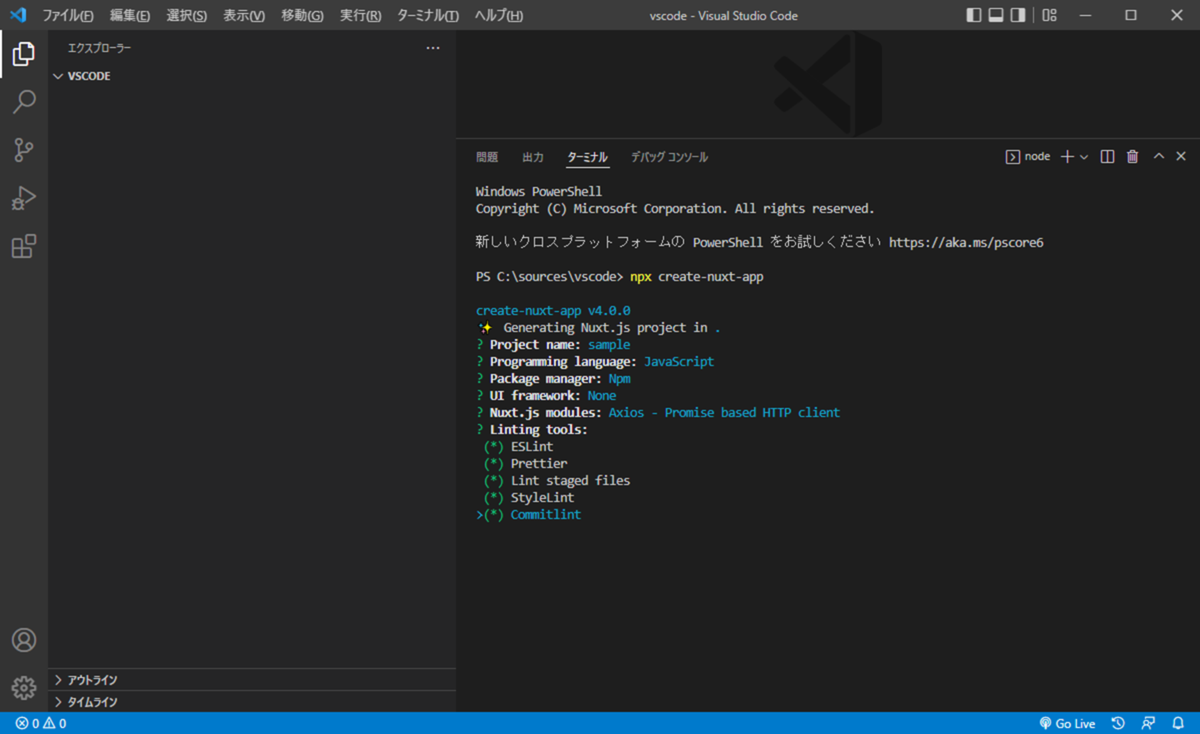This screenshot has width=1200, height=734.
Task: Open the 実行(R) menu
Action: point(360,16)
